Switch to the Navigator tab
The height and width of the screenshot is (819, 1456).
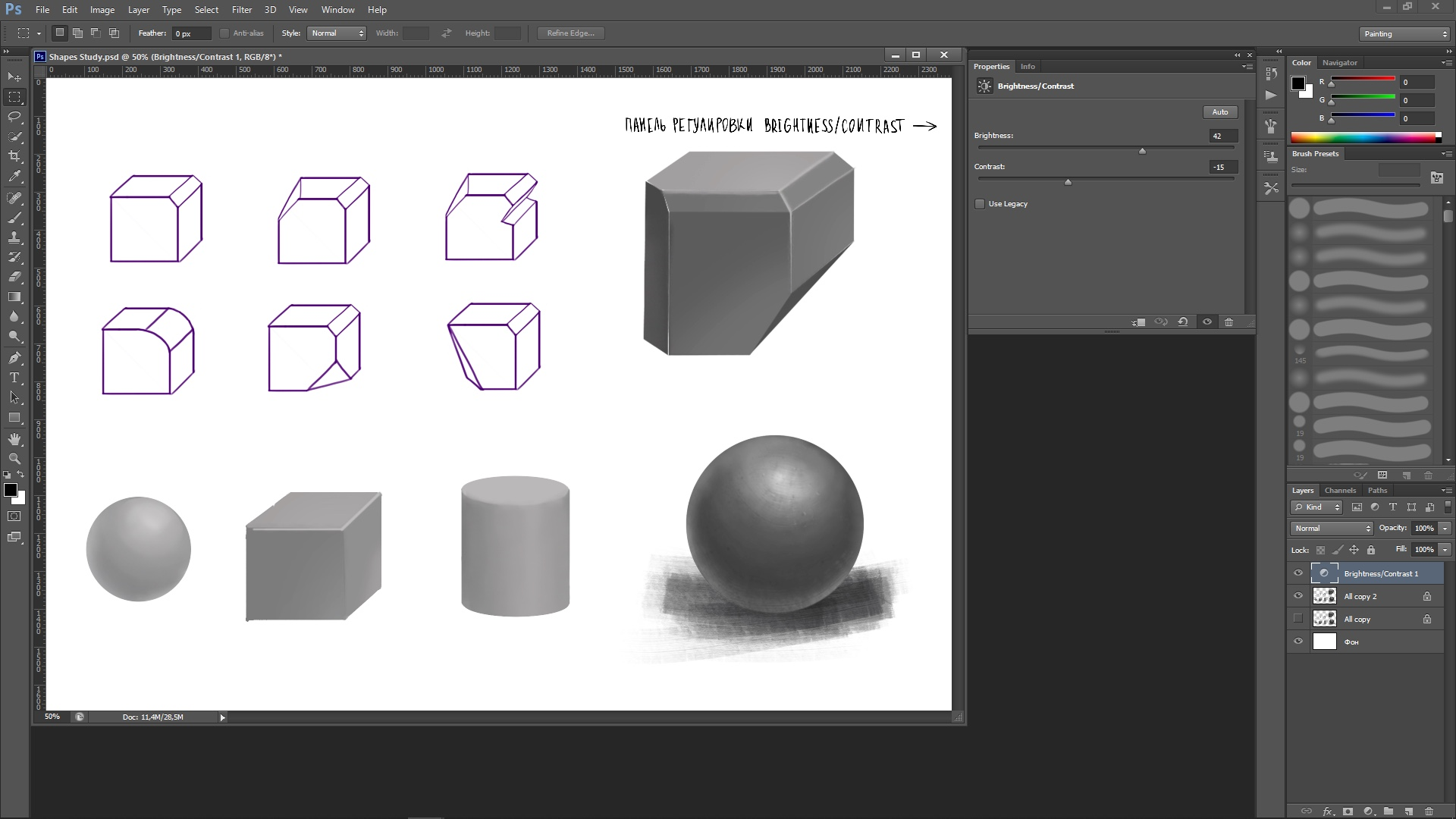pyautogui.click(x=1340, y=63)
